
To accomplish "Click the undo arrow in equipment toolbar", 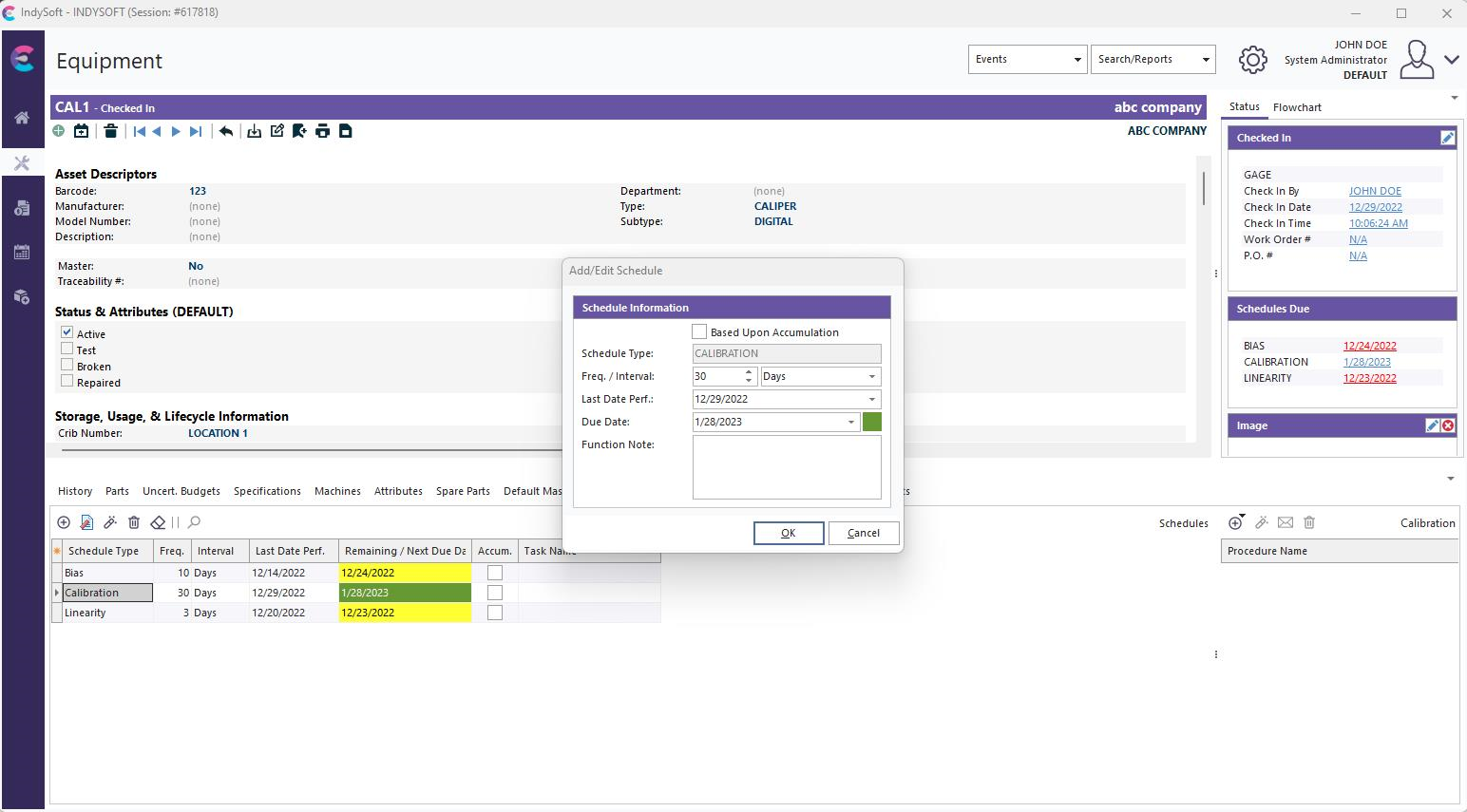I will (x=226, y=131).
